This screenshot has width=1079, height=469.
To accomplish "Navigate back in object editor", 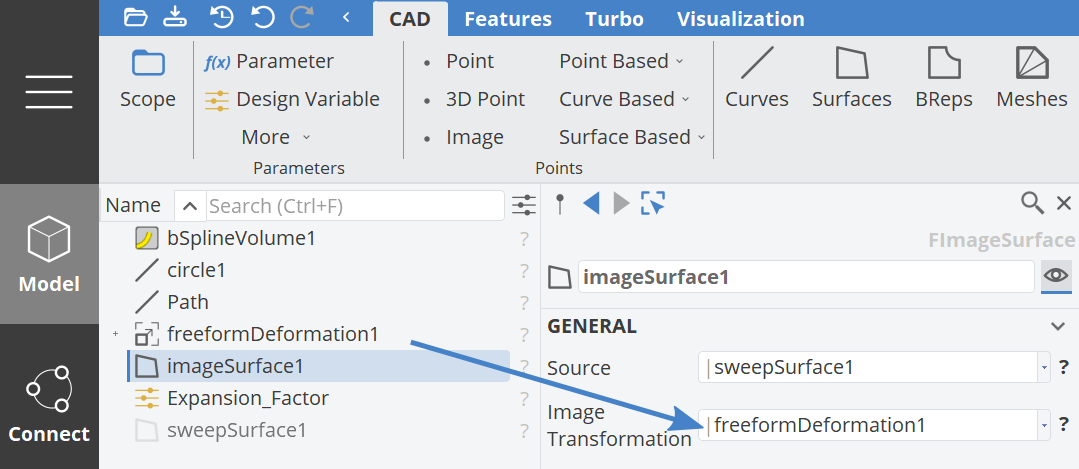I will coord(591,204).
